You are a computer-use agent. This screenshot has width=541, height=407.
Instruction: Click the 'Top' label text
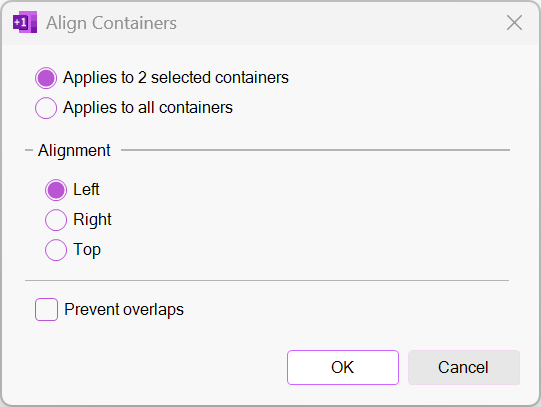(87, 250)
